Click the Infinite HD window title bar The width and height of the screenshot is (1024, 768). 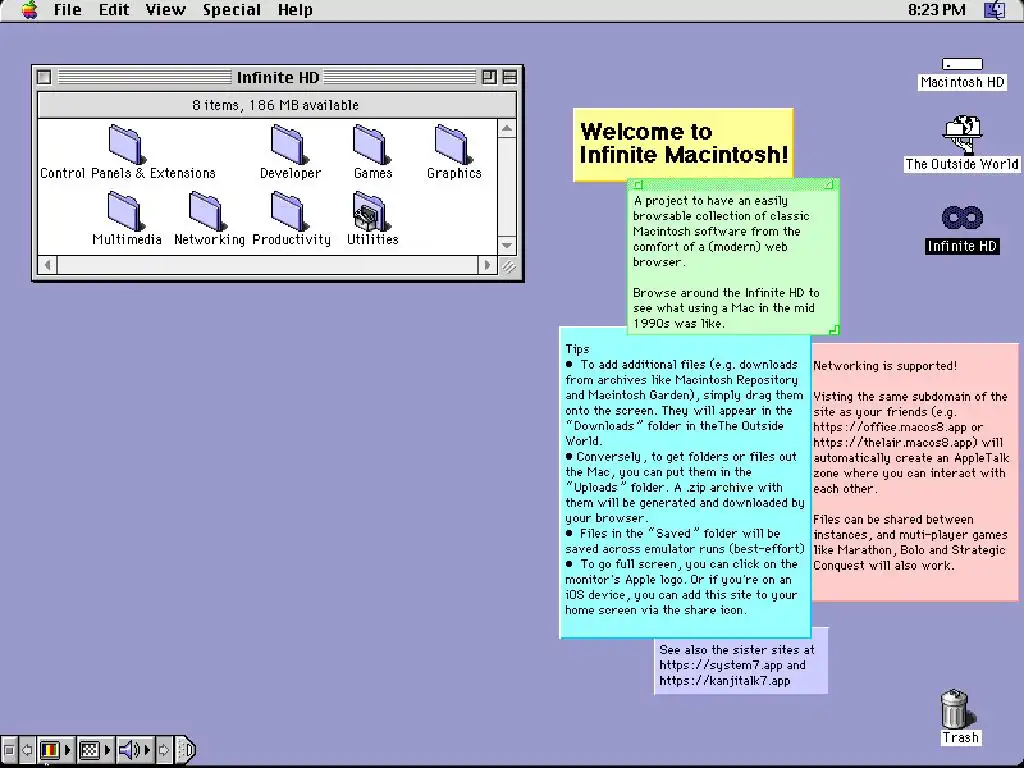[x=278, y=77]
